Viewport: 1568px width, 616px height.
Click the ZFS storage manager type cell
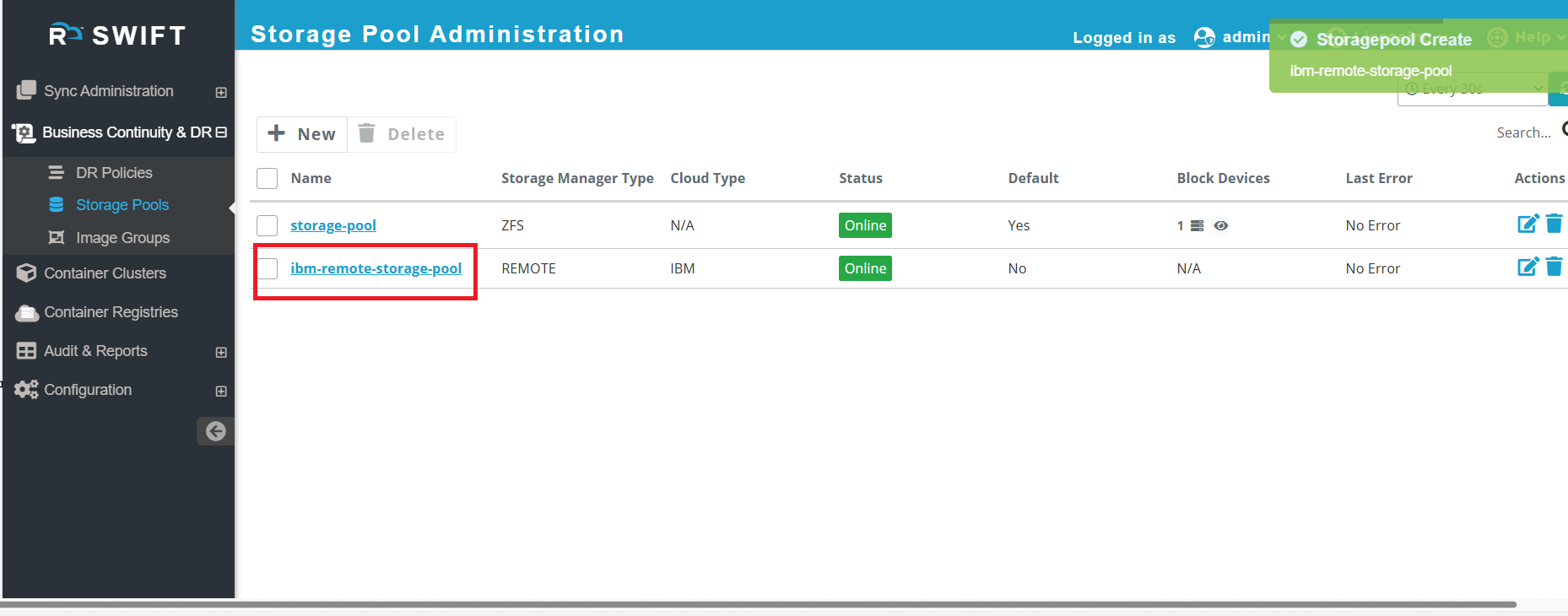(512, 225)
